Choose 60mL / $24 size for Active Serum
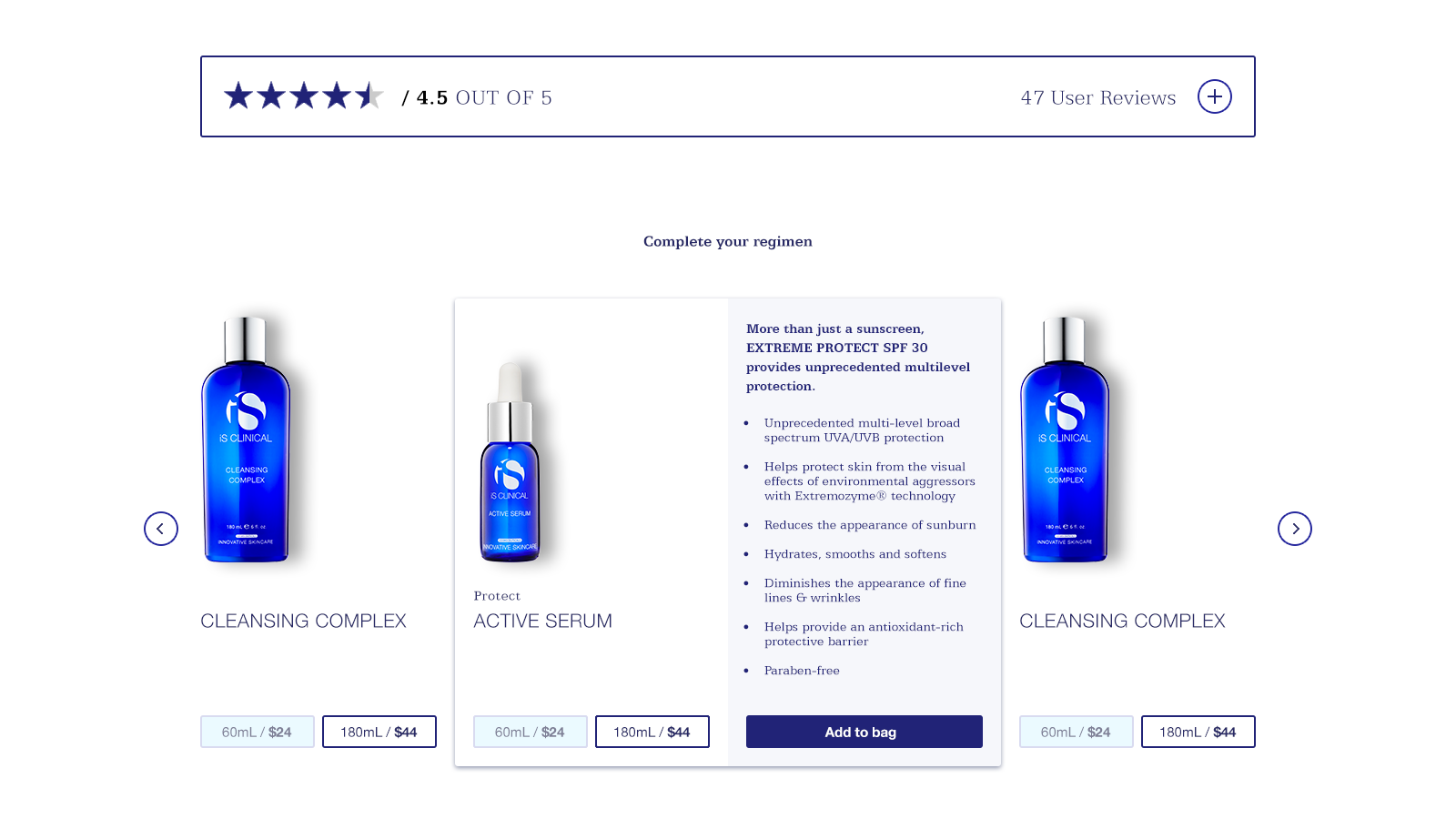Viewport: 1456px width, 819px height. [x=531, y=732]
